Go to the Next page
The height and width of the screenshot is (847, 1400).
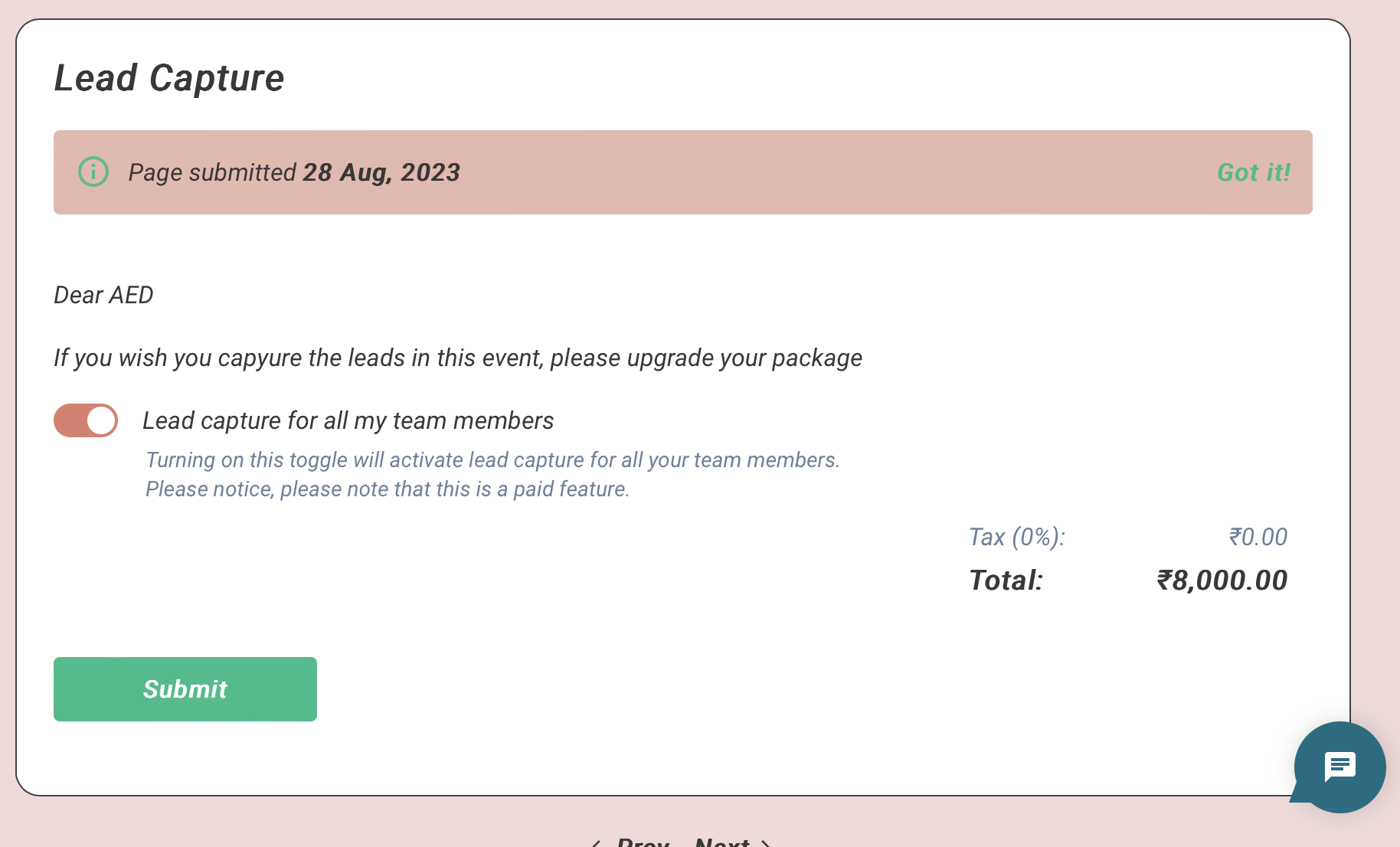(721, 842)
